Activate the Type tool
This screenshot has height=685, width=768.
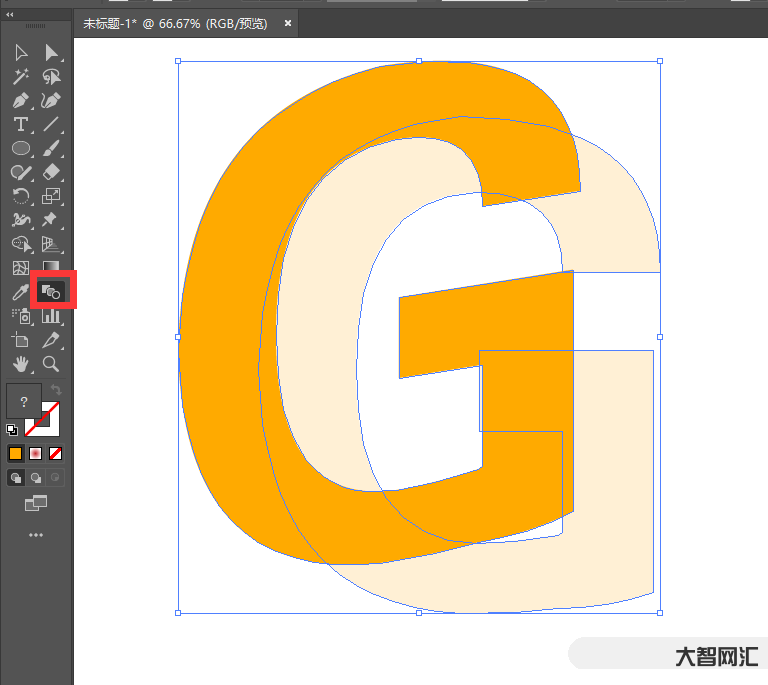tap(21, 125)
